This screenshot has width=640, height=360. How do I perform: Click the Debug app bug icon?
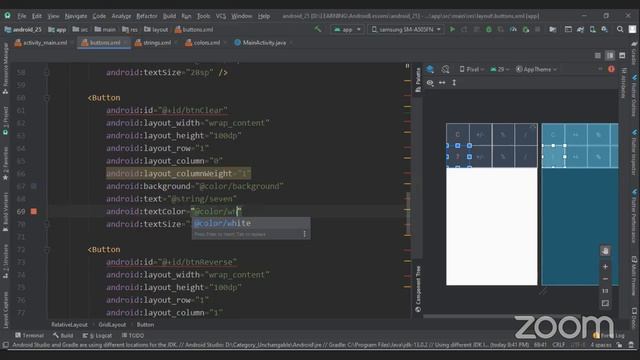point(489,29)
